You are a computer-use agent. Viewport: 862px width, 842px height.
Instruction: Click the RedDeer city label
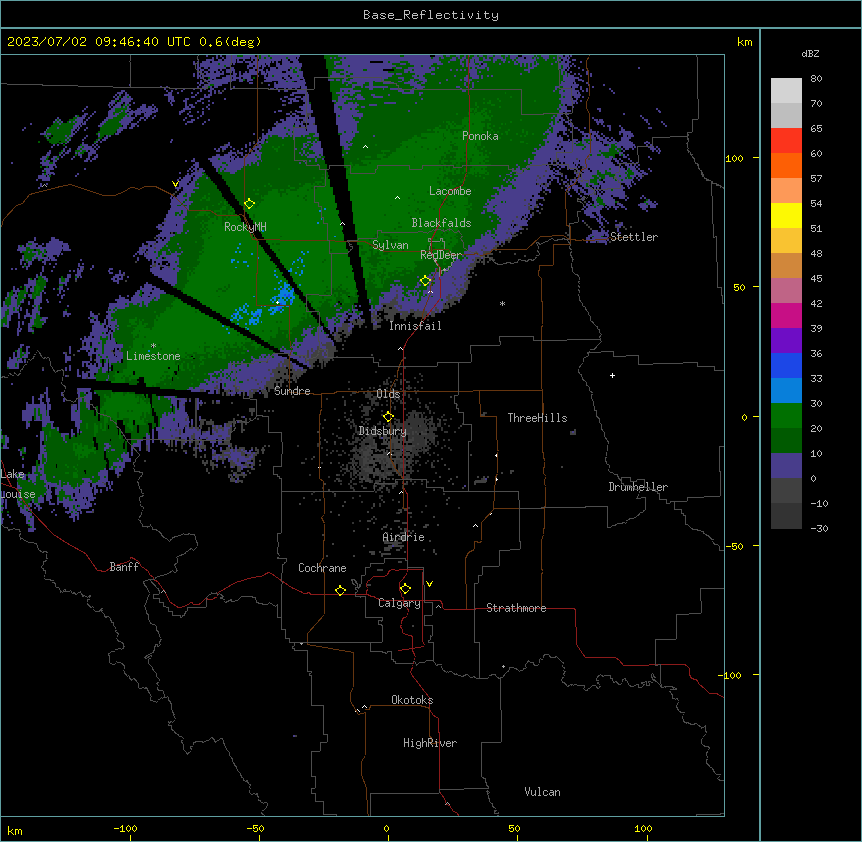click(441, 255)
